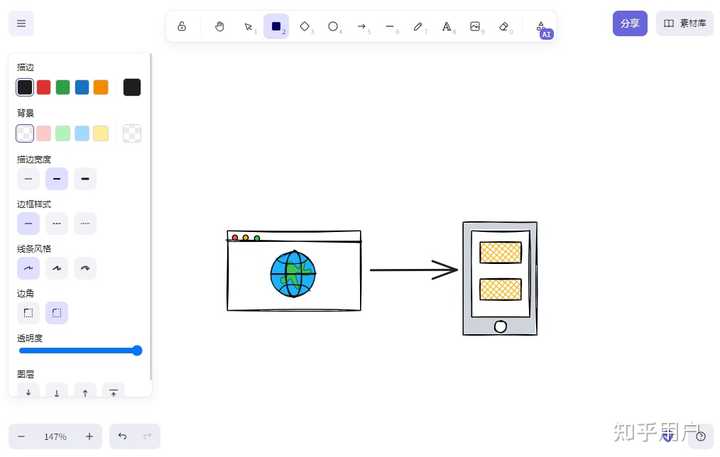Set bold stroke width
The image size is (720, 457).
[x=56, y=179]
